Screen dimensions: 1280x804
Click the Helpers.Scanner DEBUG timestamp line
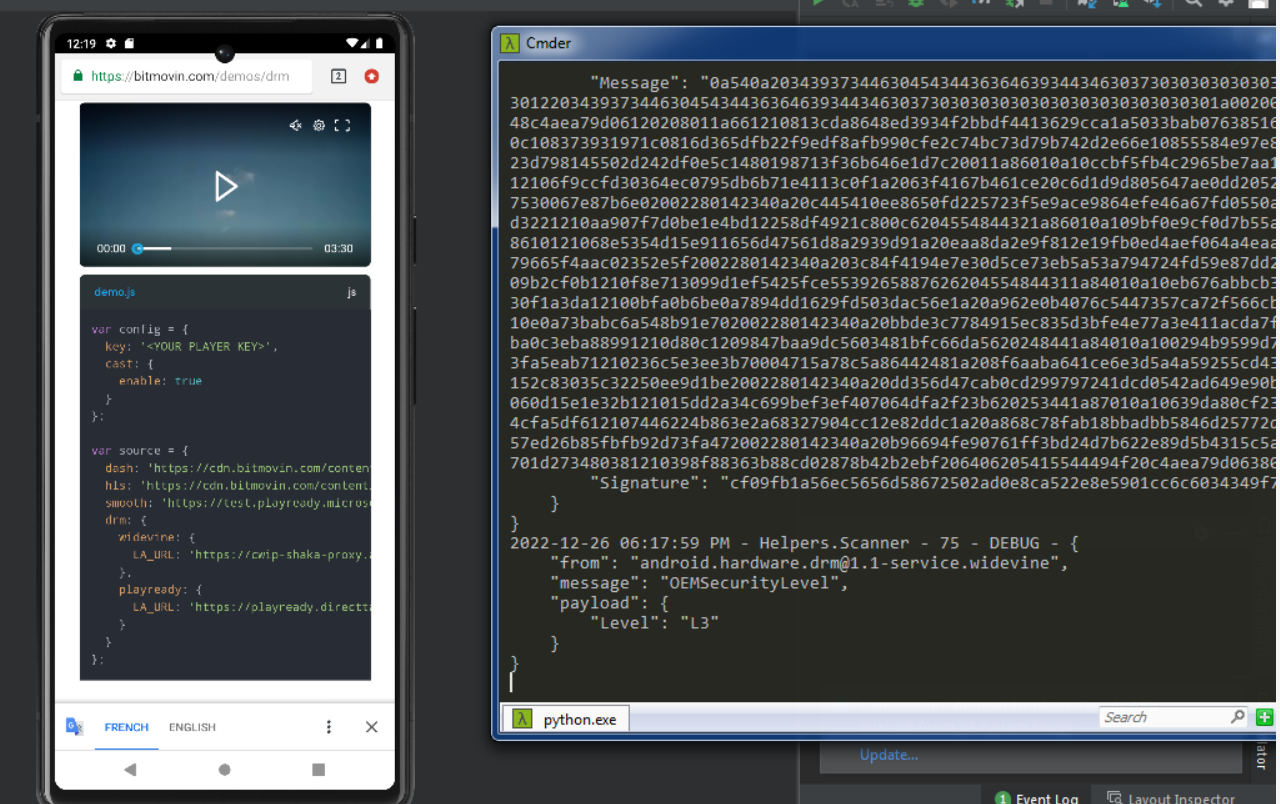click(794, 543)
